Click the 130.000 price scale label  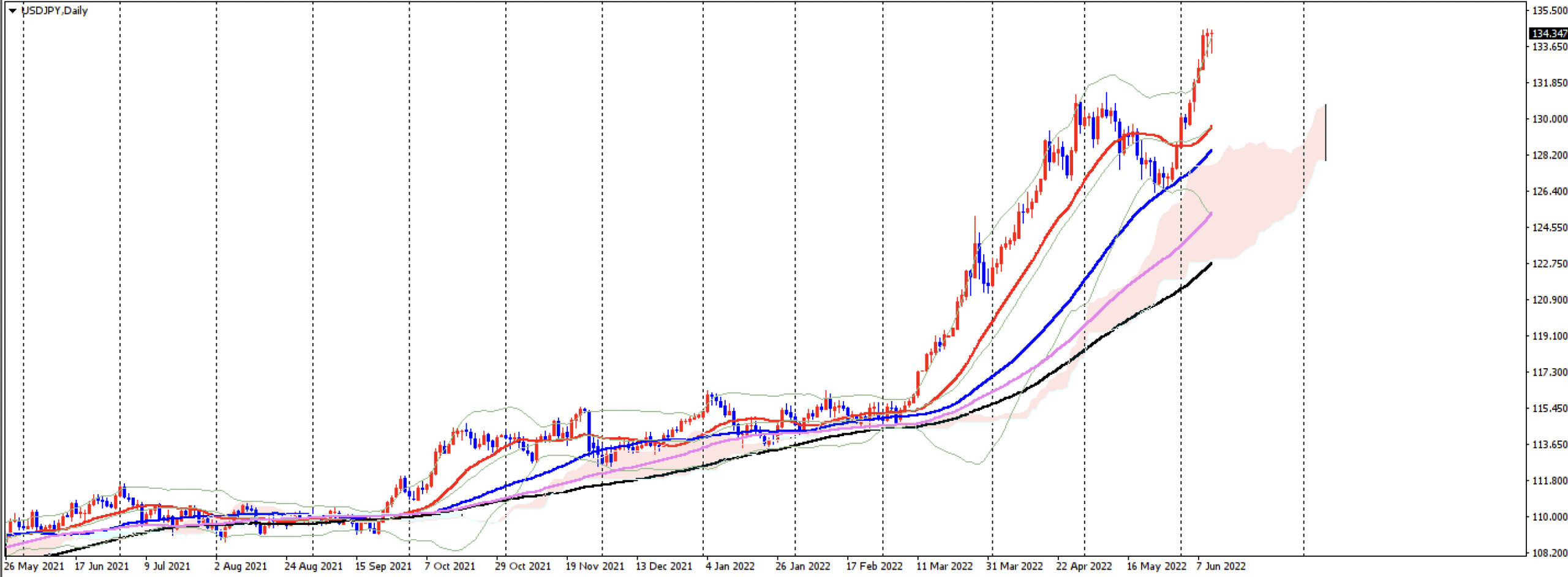pos(1550,119)
